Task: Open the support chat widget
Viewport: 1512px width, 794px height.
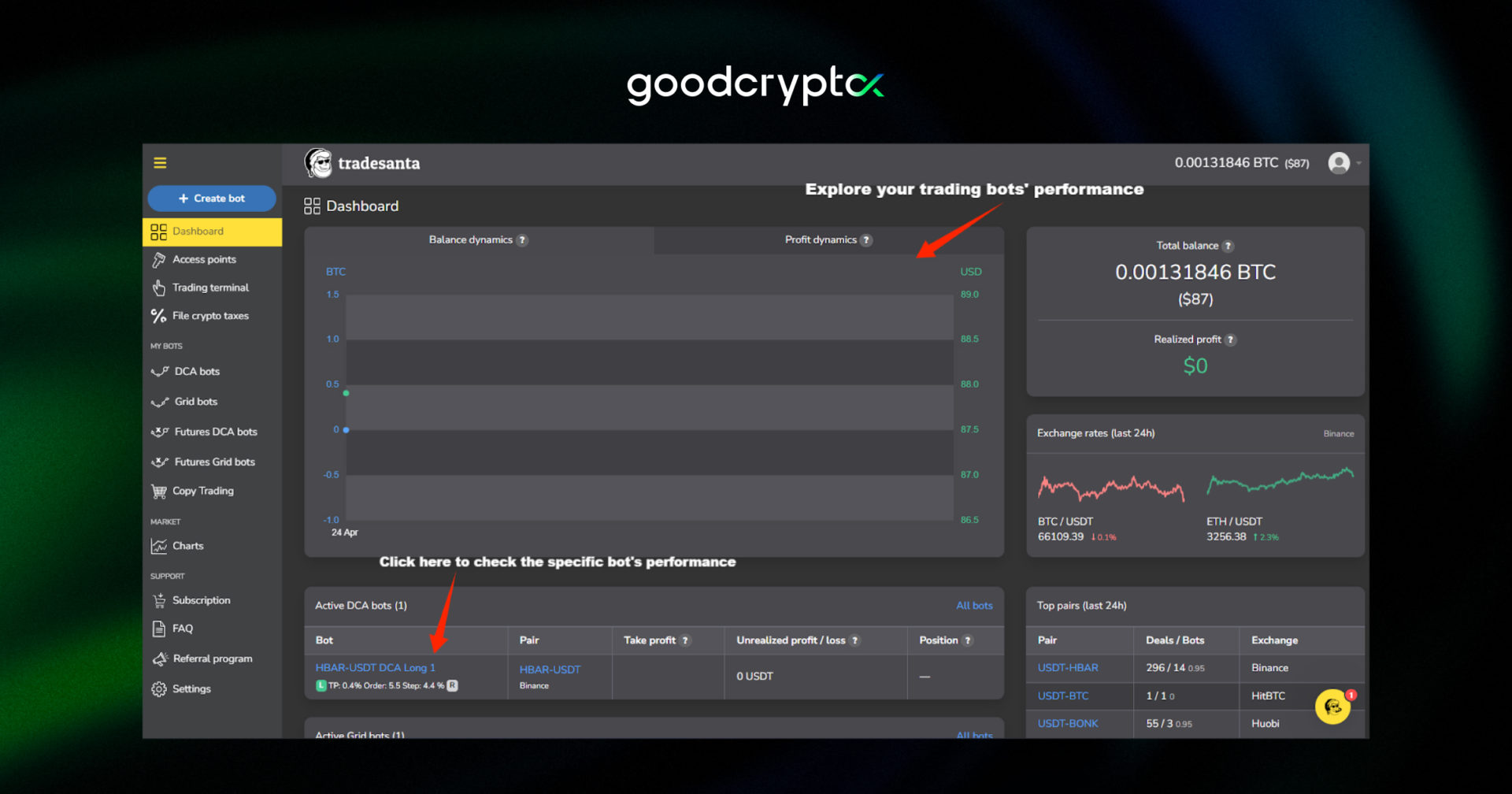Action: (x=1332, y=707)
